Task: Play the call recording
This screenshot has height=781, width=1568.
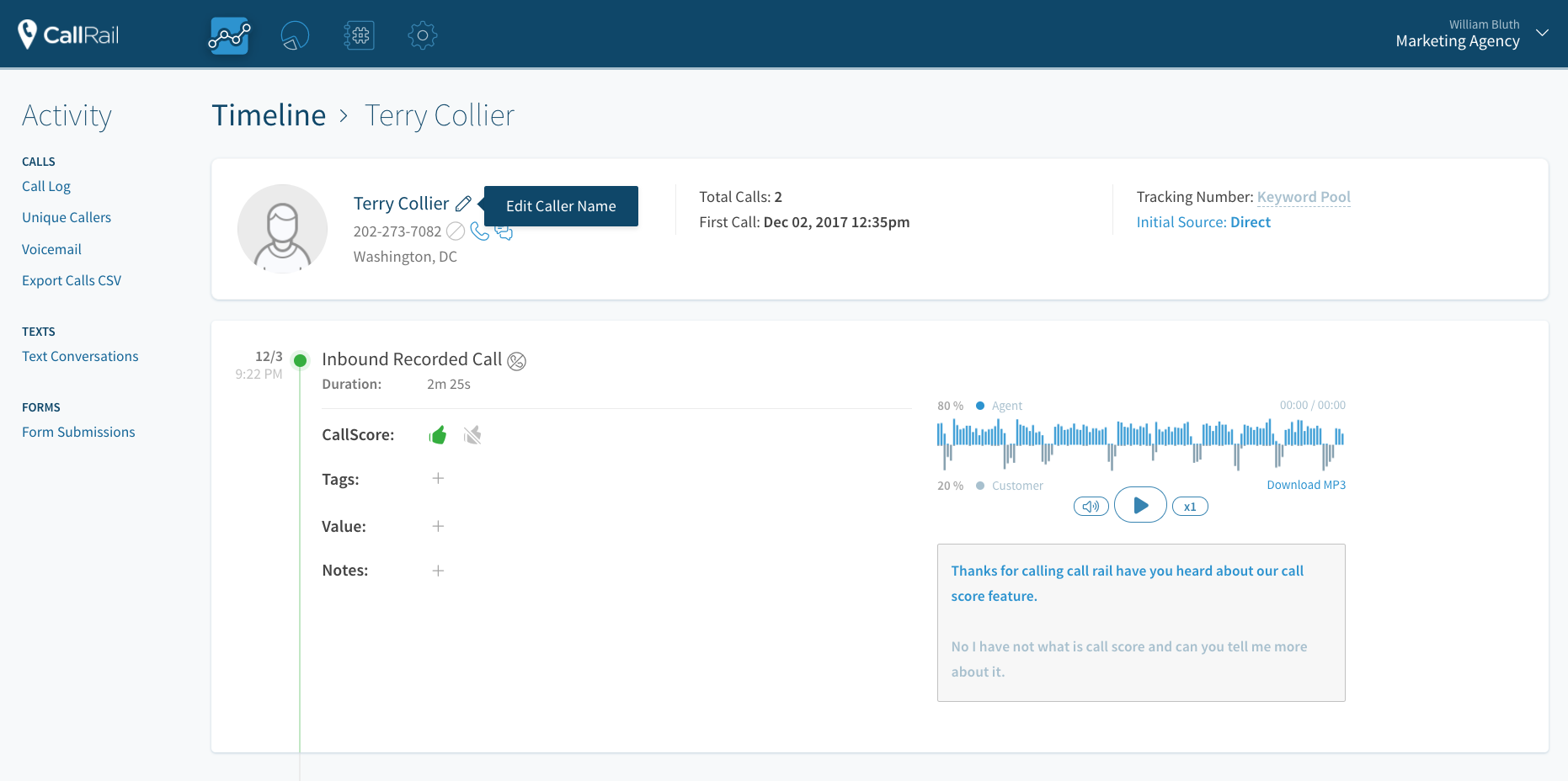Action: pos(1140,505)
